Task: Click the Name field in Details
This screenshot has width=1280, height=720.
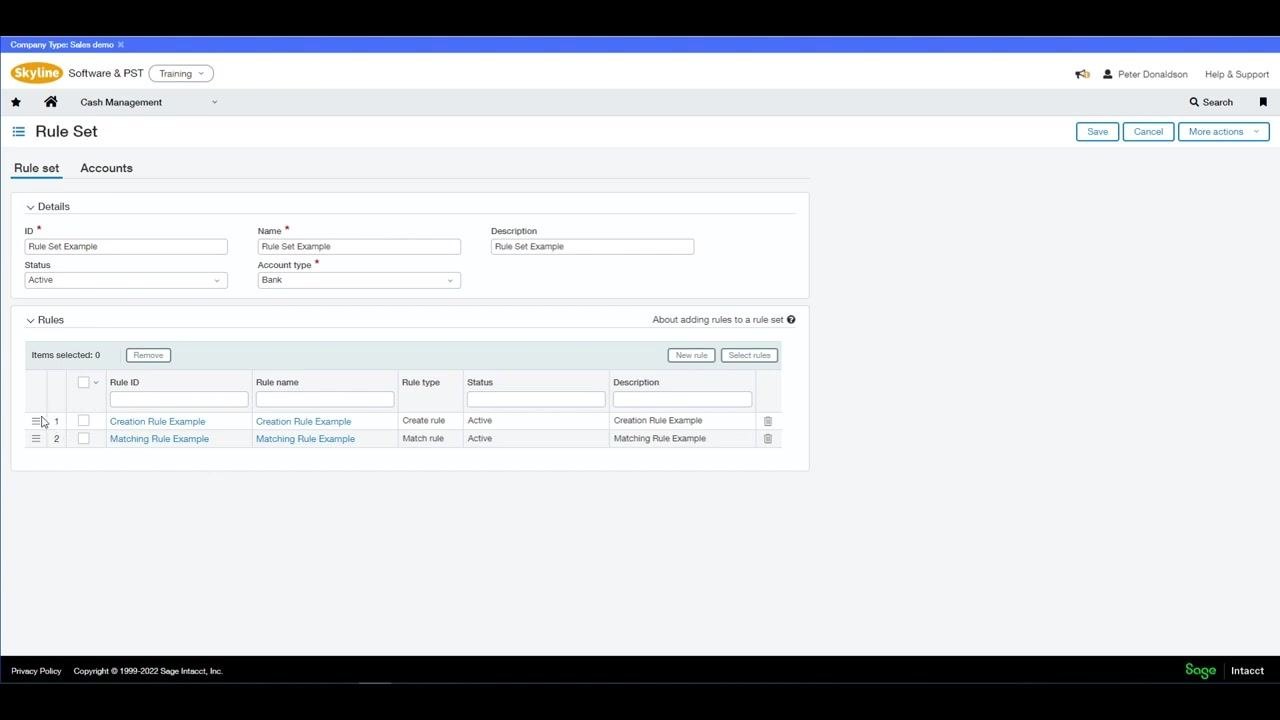Action: tap(359, 247)
